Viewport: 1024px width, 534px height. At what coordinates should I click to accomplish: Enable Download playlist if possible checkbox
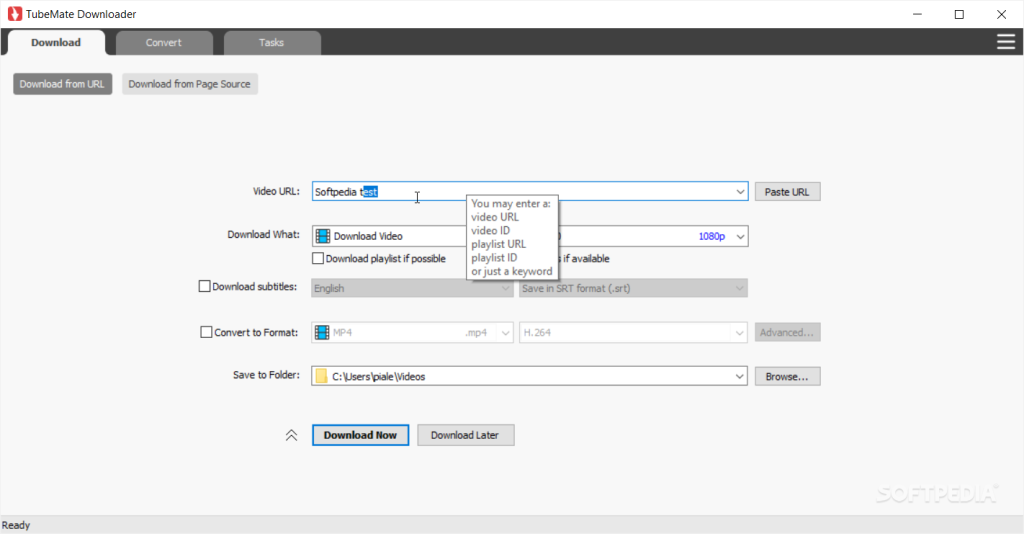click(318, 259)
